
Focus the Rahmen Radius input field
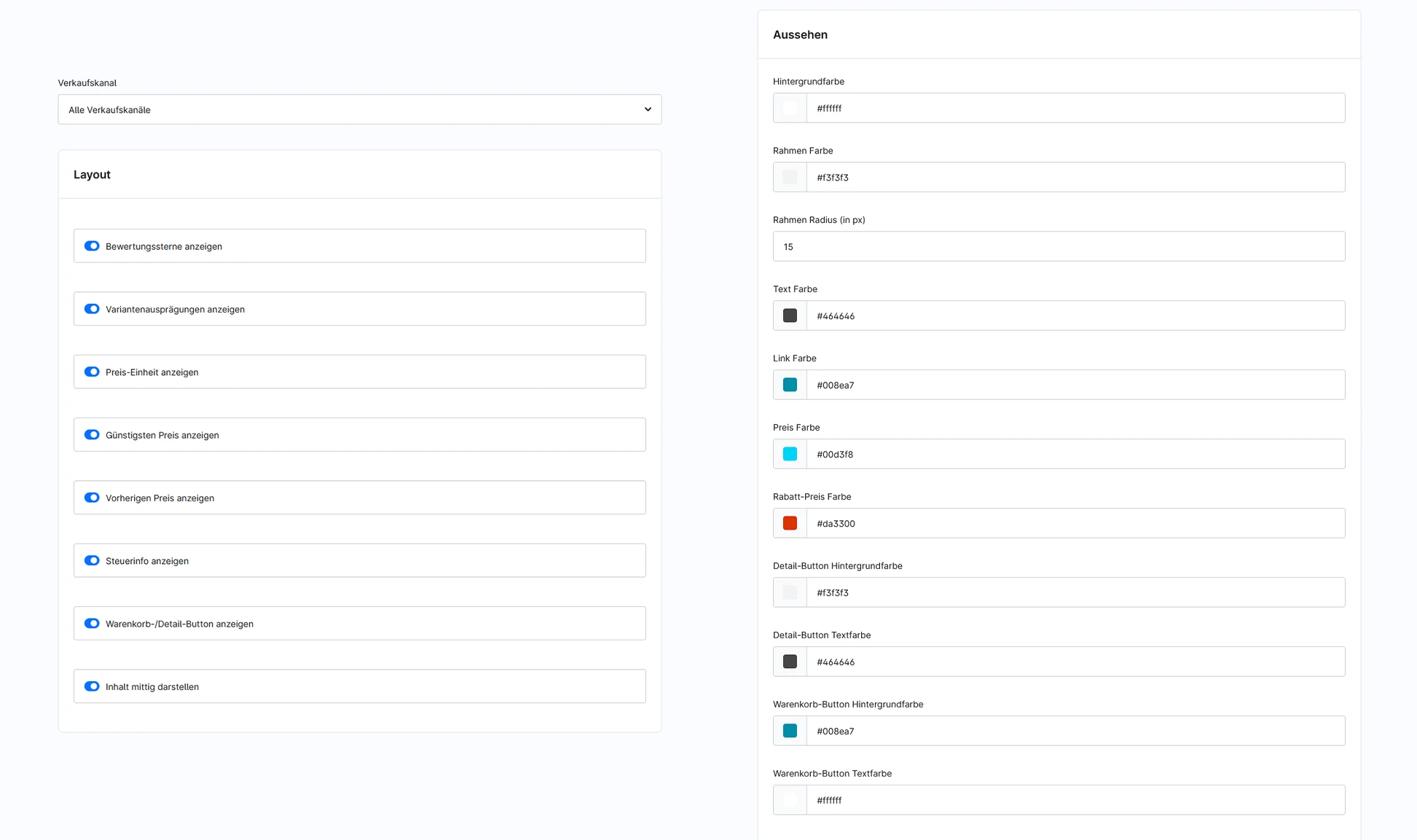[x=1058, y=247]
